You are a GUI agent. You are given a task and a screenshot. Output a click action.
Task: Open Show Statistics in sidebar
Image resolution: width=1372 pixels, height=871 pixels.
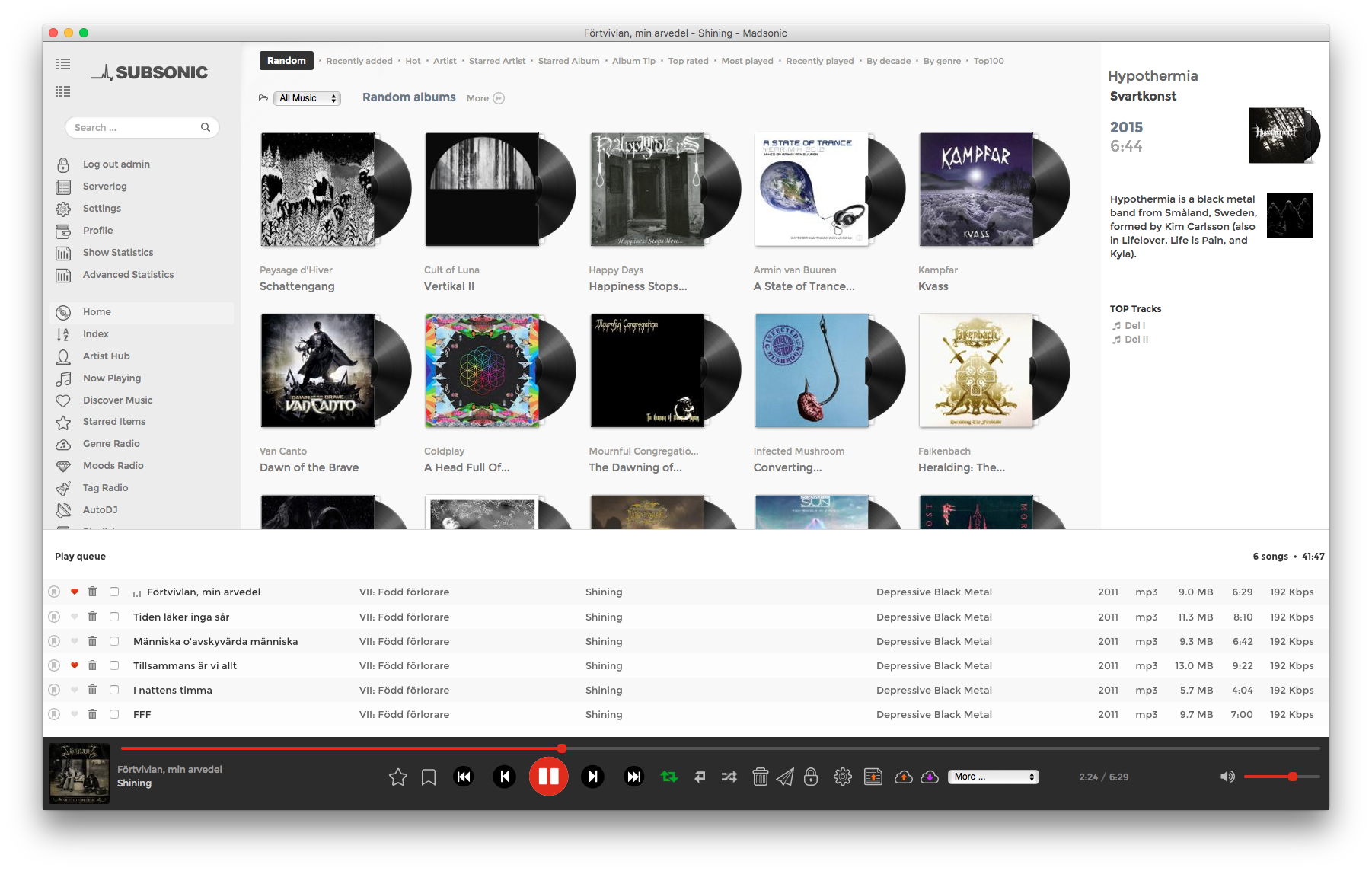click(118, 252)
